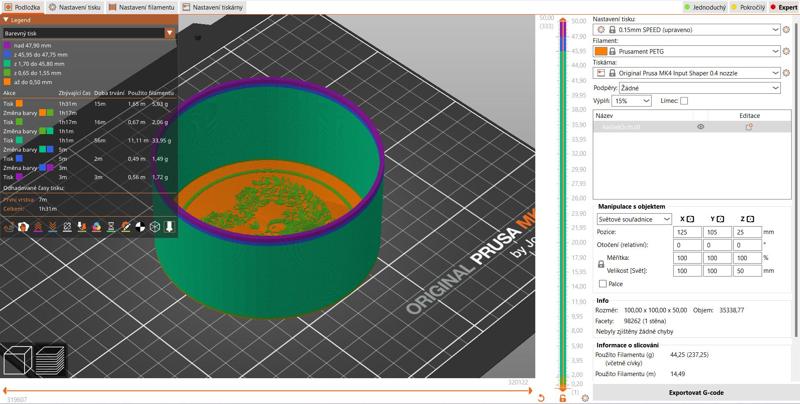This screenshot has height=404, width=800.
Task: Click the Y axis mirror icon
Action: click(x=720, y=219)
